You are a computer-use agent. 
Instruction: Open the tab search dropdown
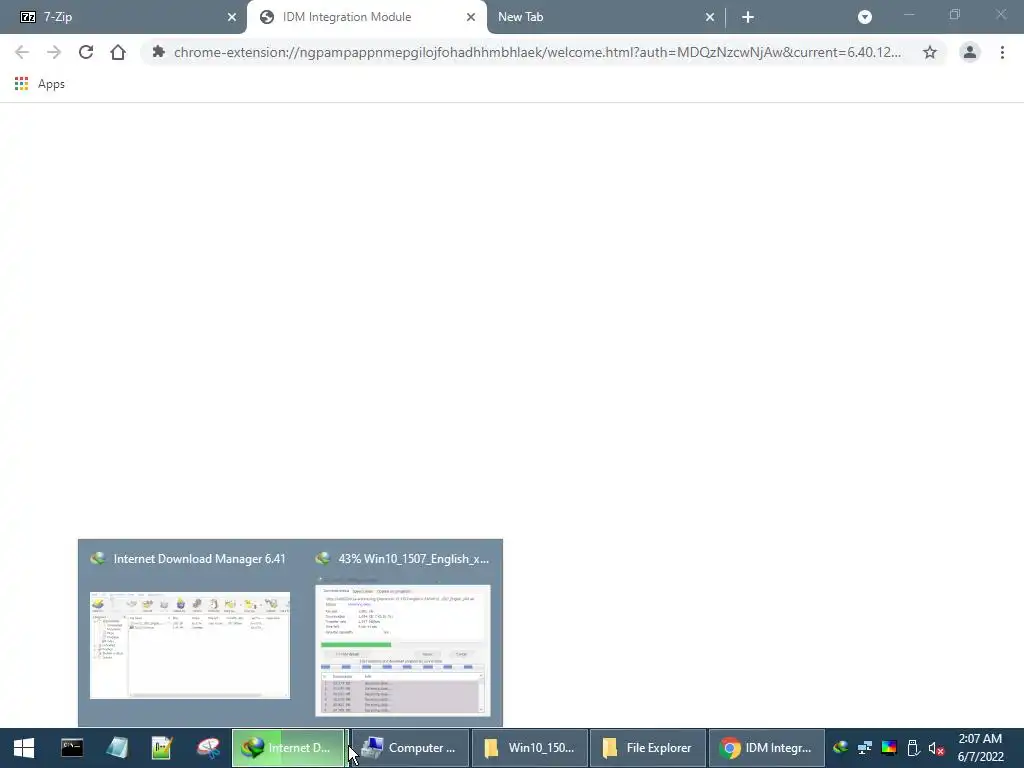click(865, 18)
